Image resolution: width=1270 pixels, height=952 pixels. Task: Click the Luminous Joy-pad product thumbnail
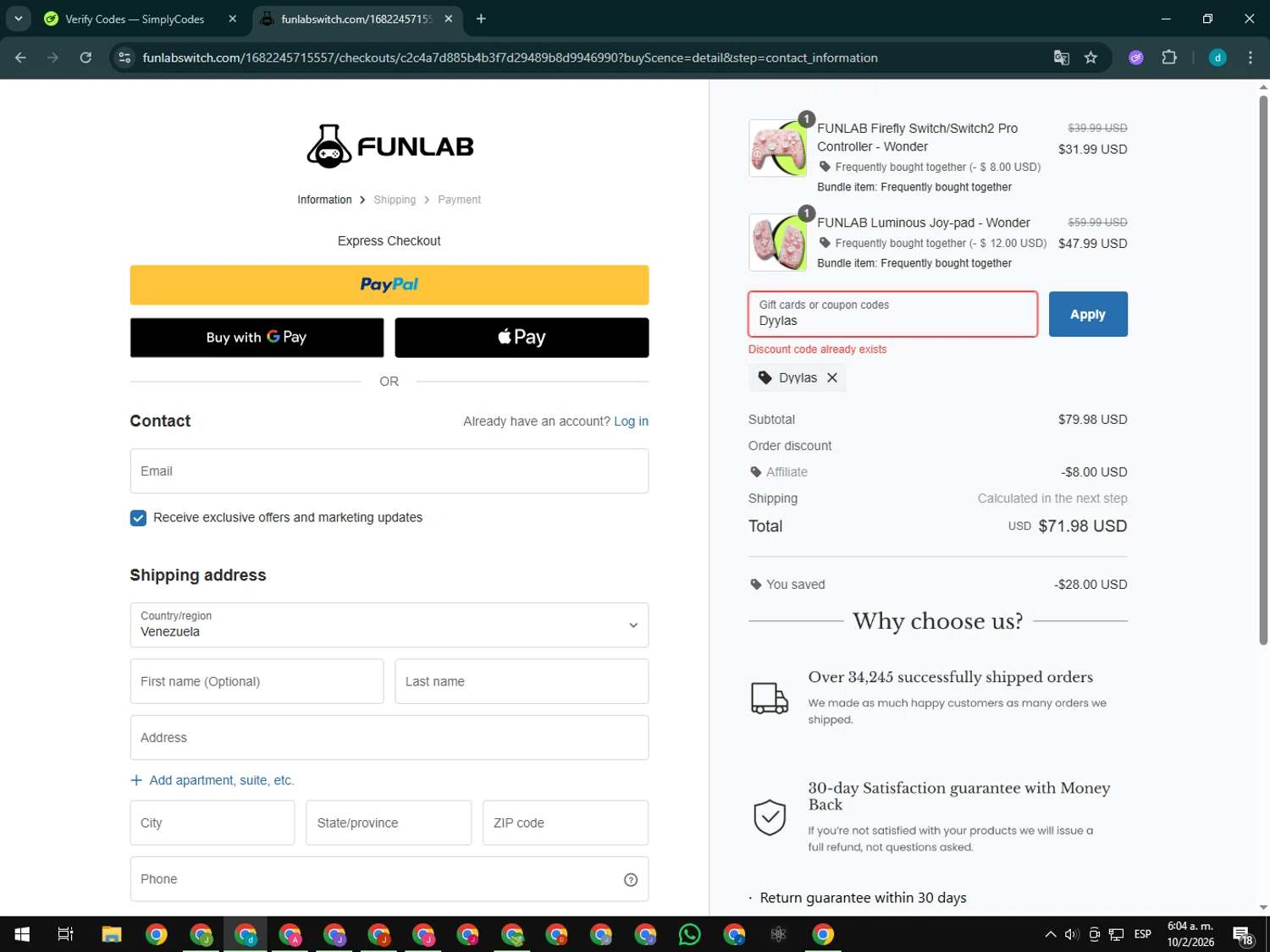tap(778, 242)
